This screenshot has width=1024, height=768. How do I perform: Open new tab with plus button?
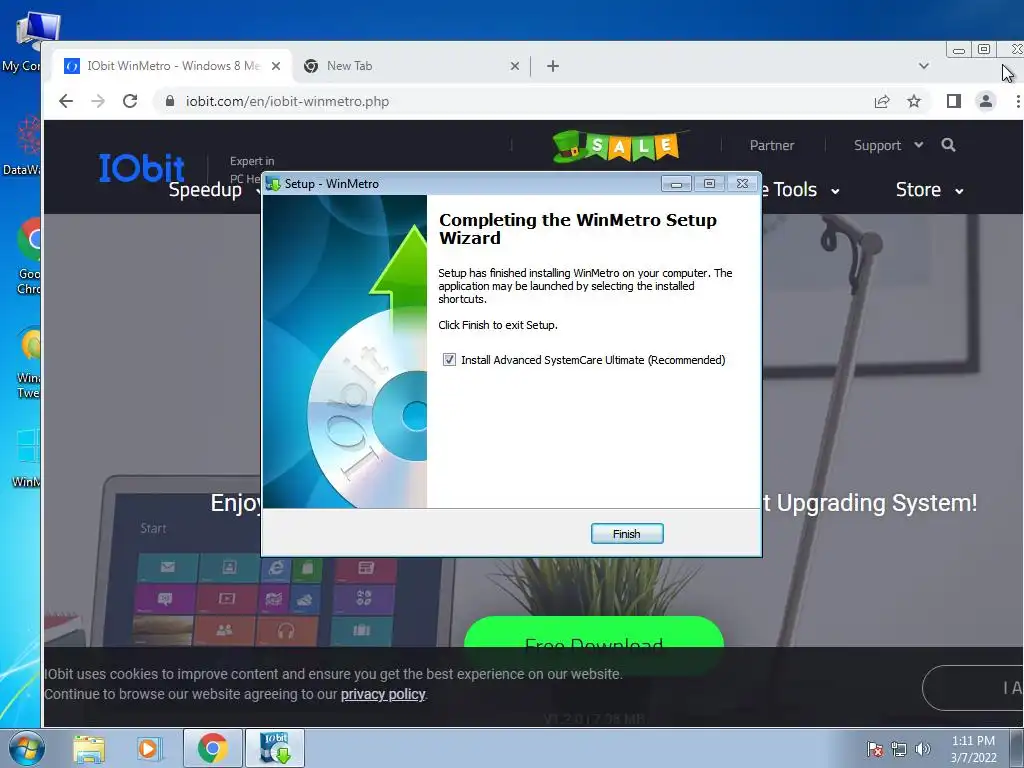click(x=552, y=66)
